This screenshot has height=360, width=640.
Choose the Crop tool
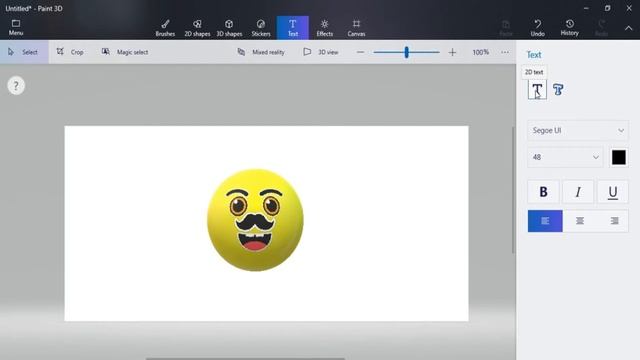70,52
